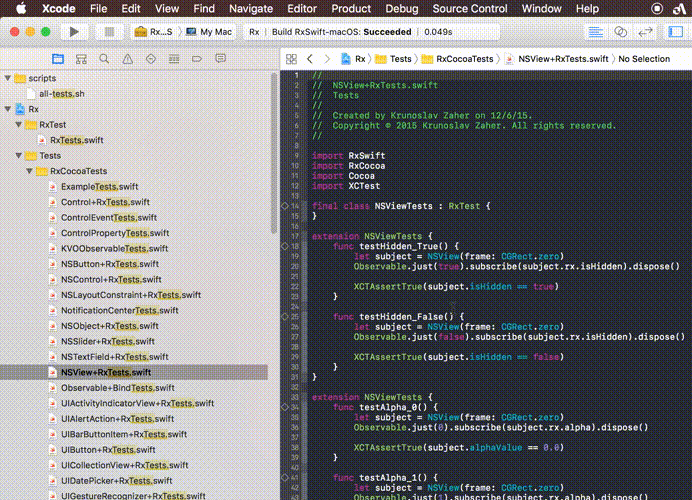Run the build with the Play button

point(74,32)
